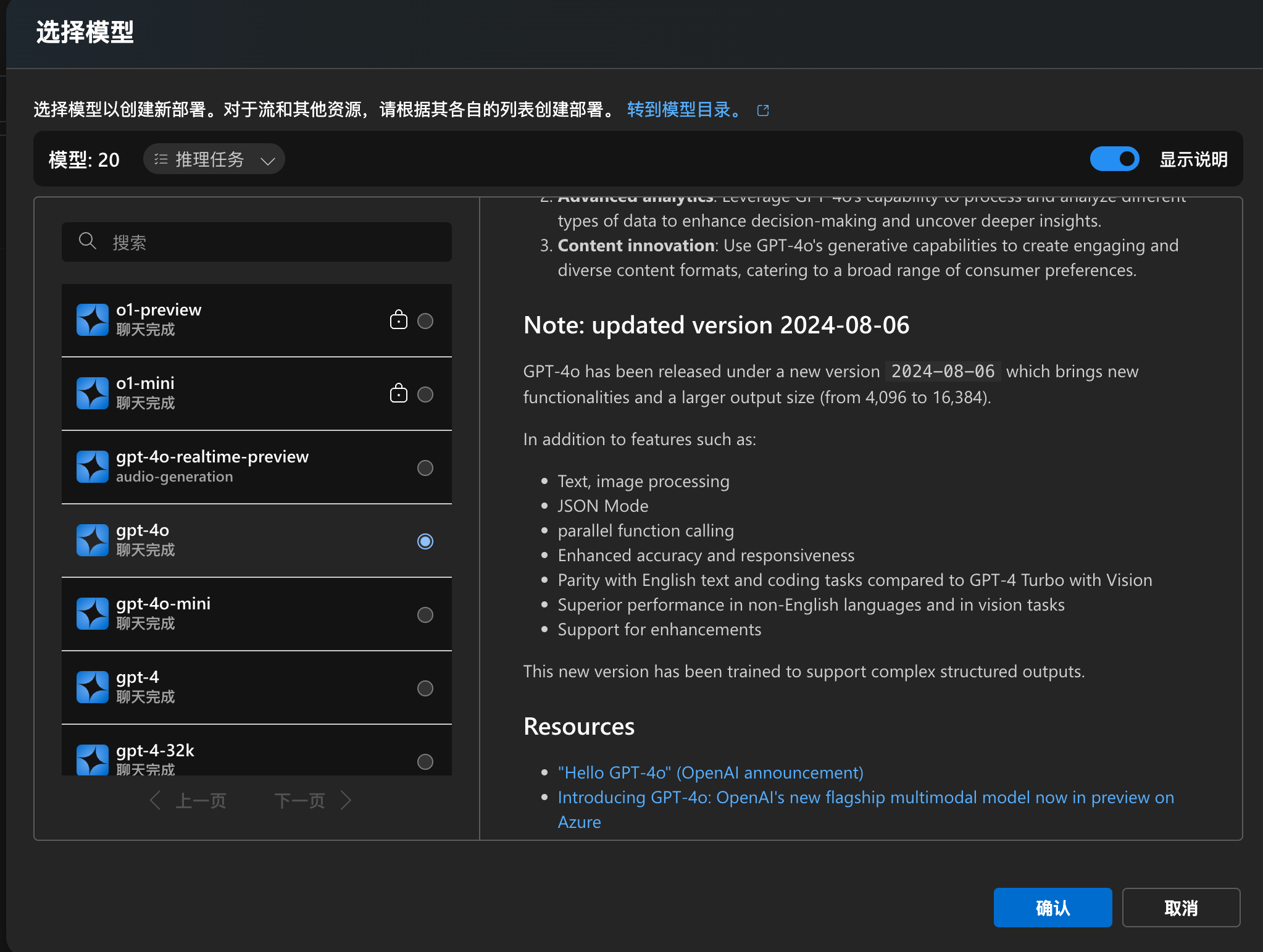Click the 确认 button
The width and height of the screenshot is (1263, 952).
point(1053,908)
